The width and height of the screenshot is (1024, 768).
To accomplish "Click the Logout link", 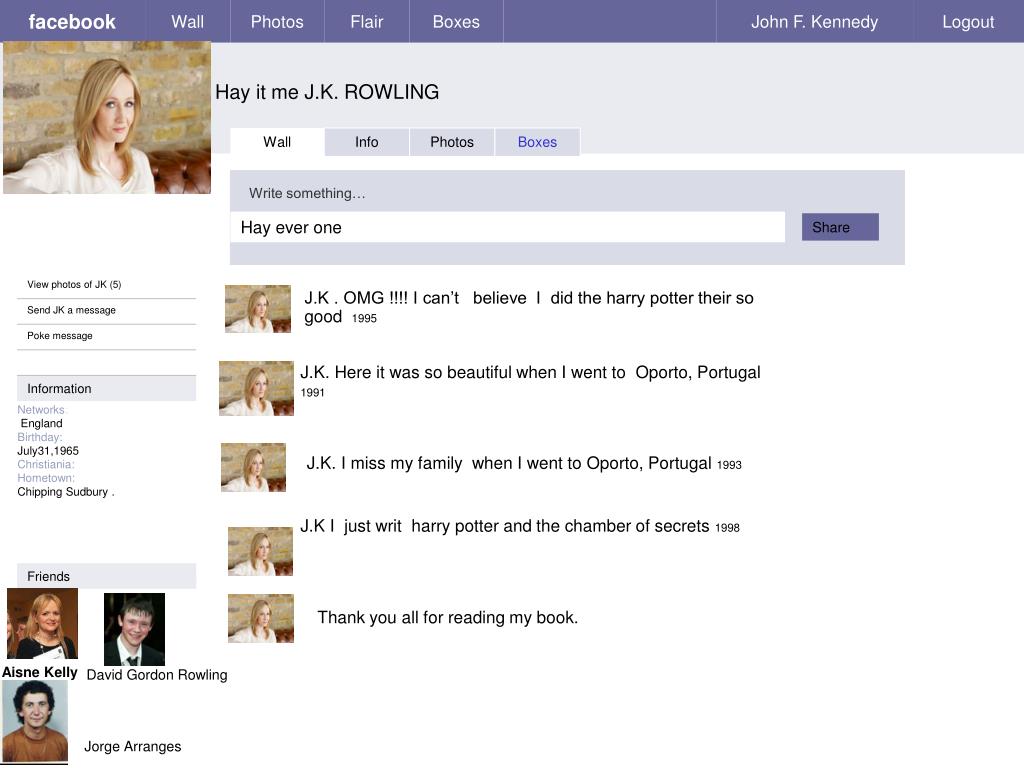I will pos(968,22).
